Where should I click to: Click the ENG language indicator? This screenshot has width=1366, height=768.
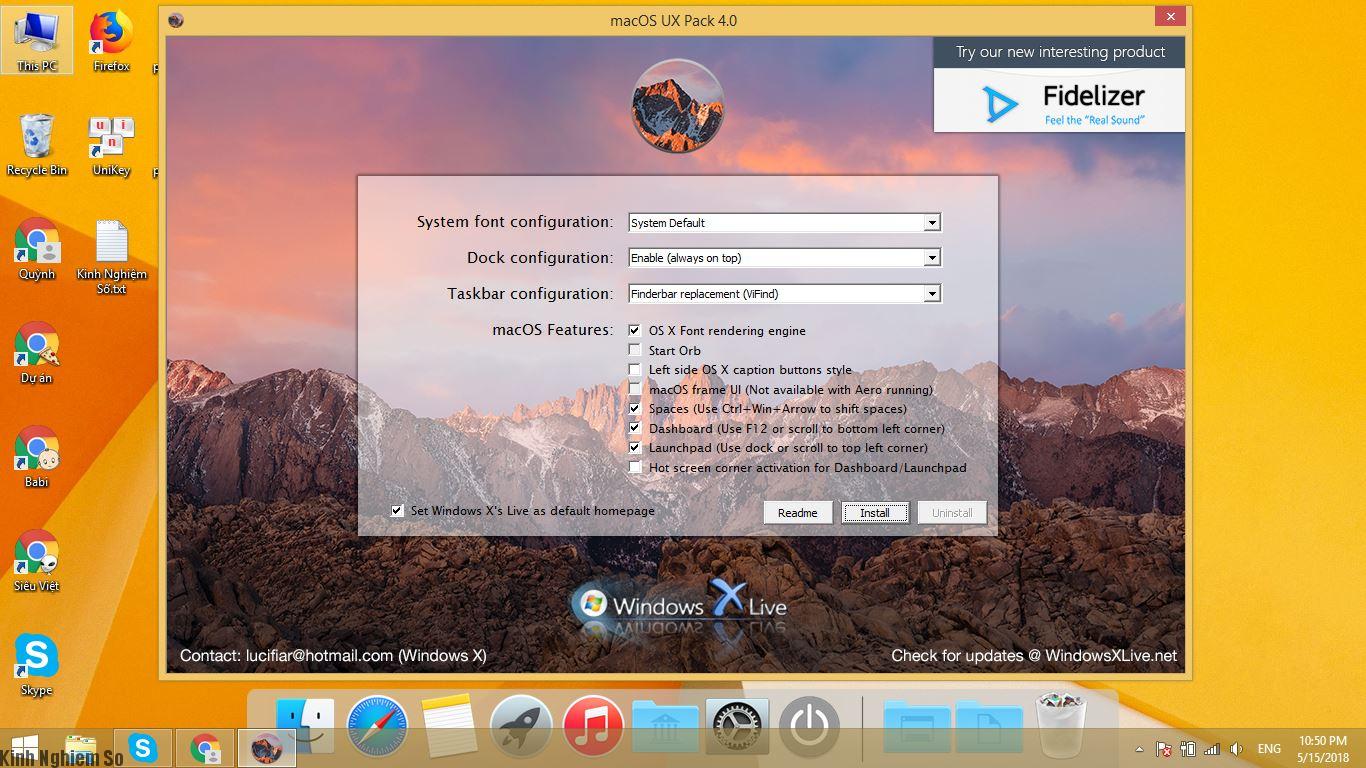tap(1269, 749)
